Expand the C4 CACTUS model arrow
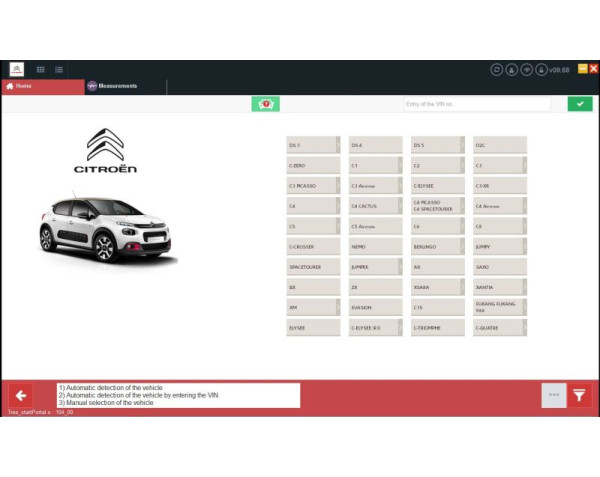Image resolution: width=600 pixels, height=477 pixels. (400, 206)
